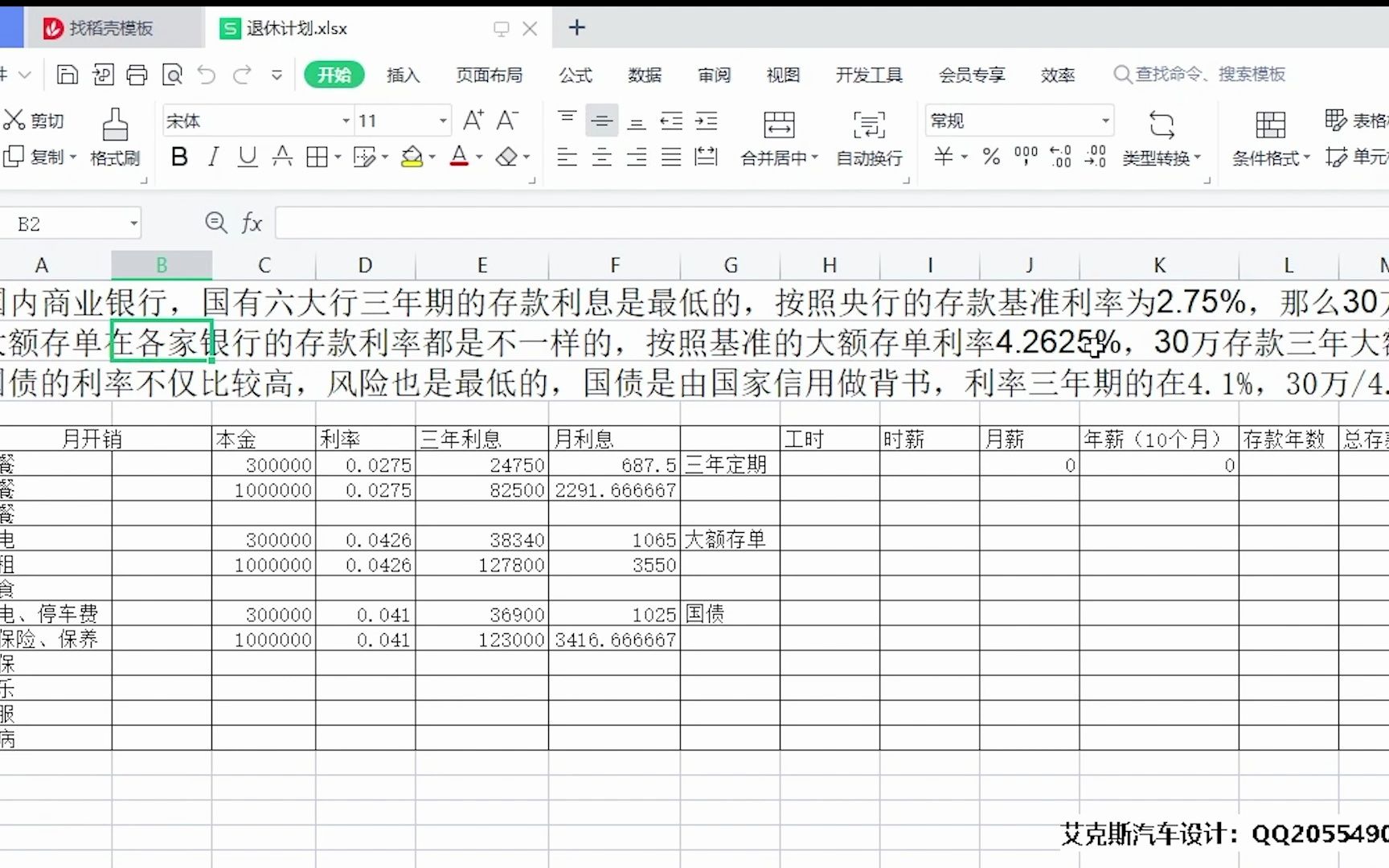1389x868 pixels.
Task: Click the search command box
Action: (1199, 75)
